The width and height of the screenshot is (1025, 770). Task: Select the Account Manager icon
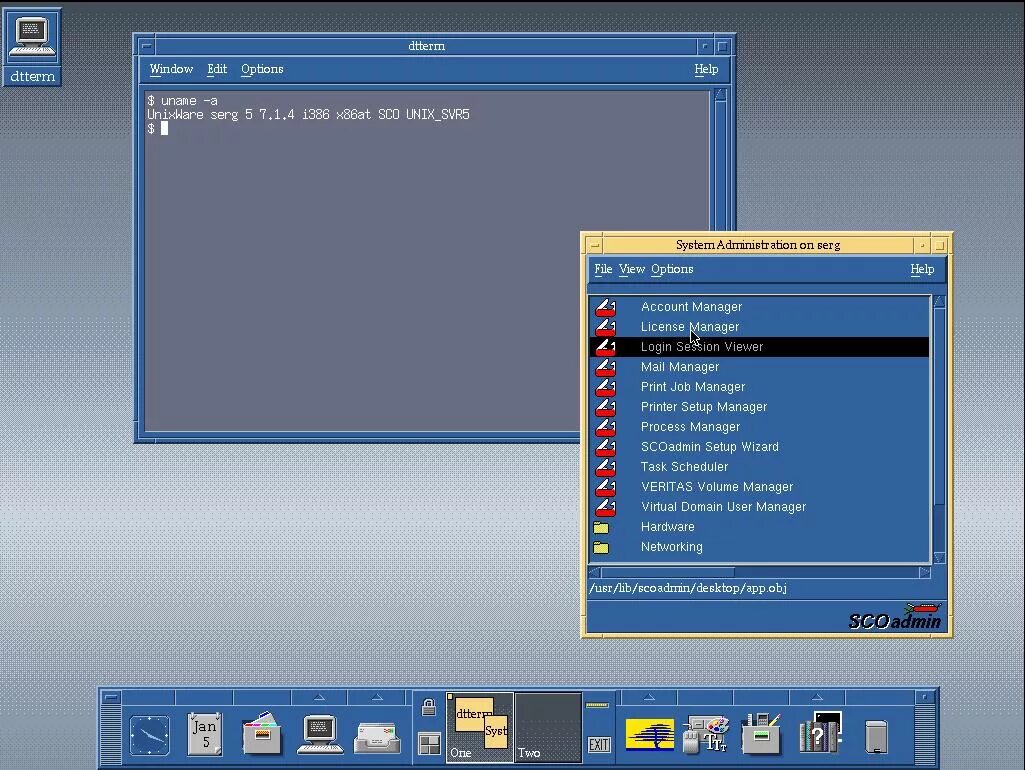pos(605,307)
